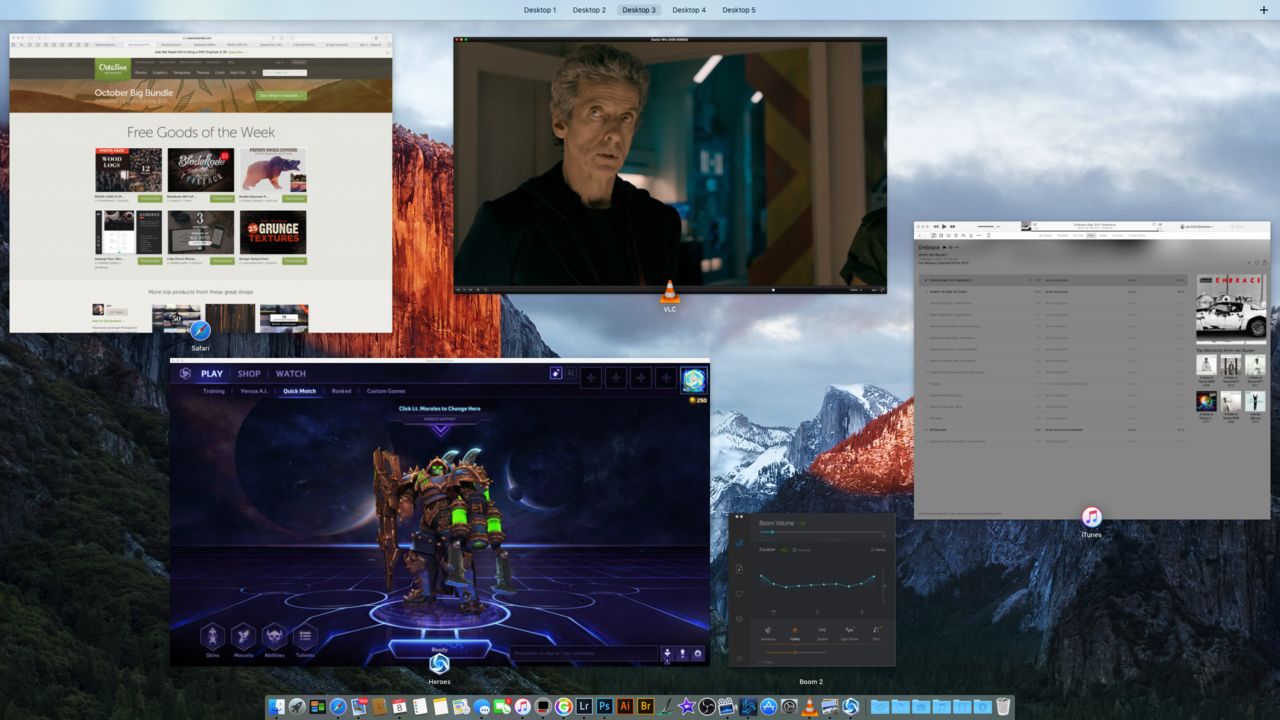1280x720 pixels.
Task: Select Pitch effect in Boom 2
Action: [876, 633]
